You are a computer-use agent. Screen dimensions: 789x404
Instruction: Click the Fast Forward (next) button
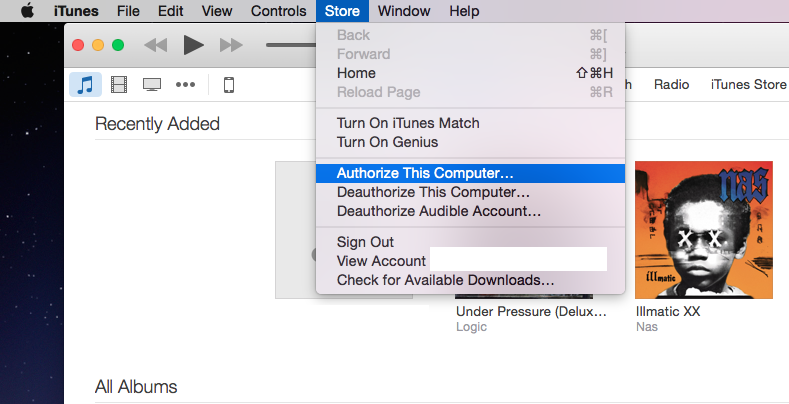pyautogui.click(x=231, y=45)
